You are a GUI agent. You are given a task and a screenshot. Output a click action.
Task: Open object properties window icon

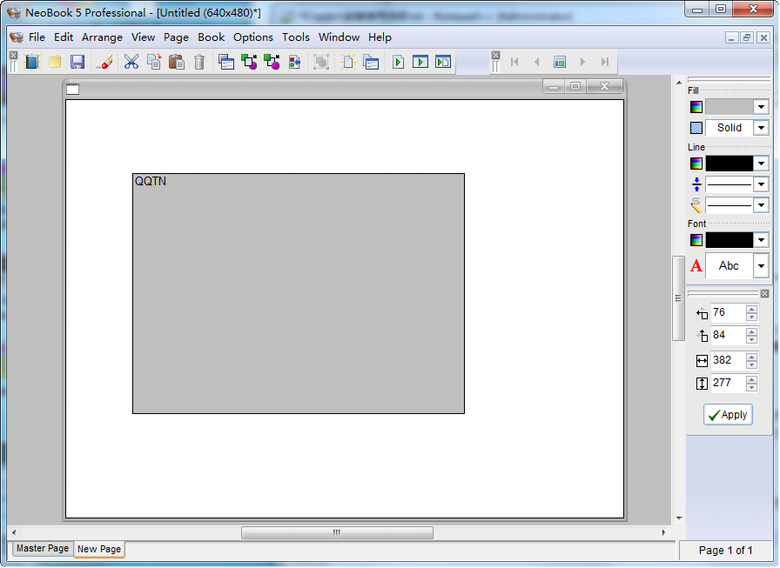226,62
